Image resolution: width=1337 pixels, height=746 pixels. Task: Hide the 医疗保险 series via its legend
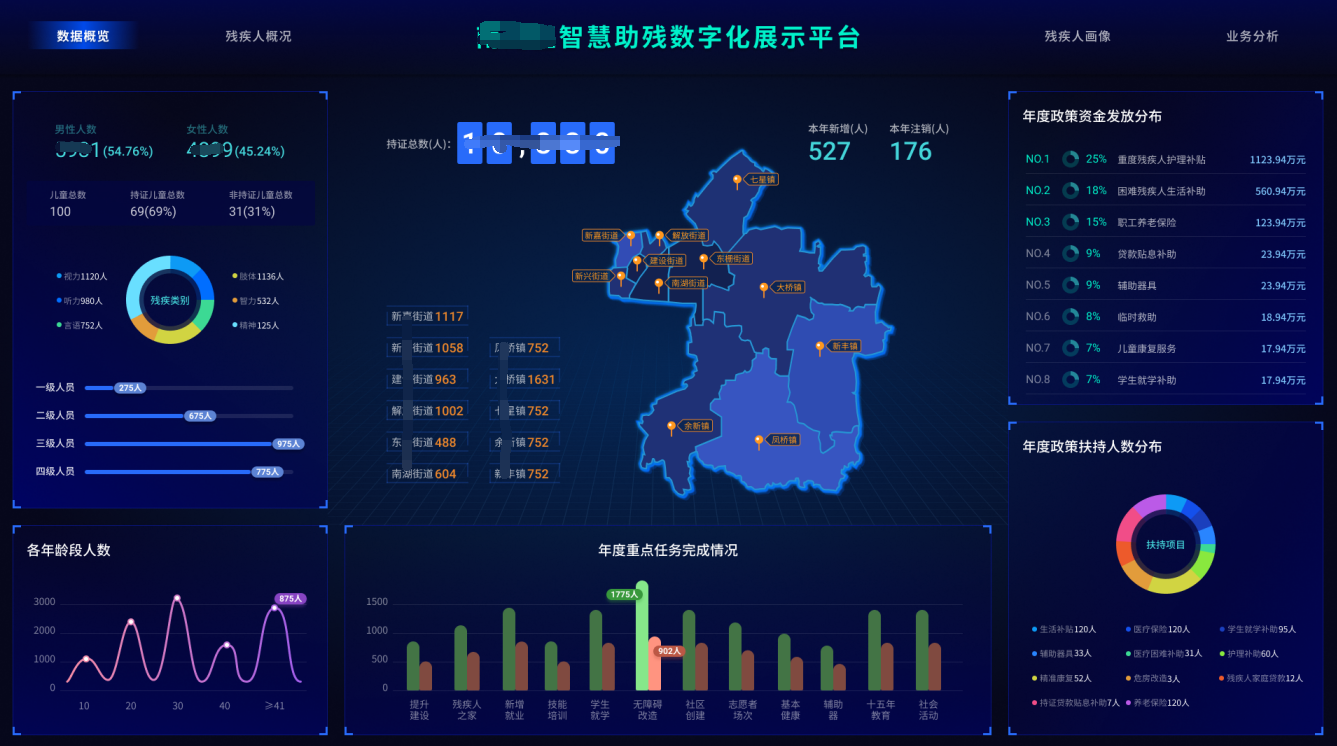tap(1157, 629)
